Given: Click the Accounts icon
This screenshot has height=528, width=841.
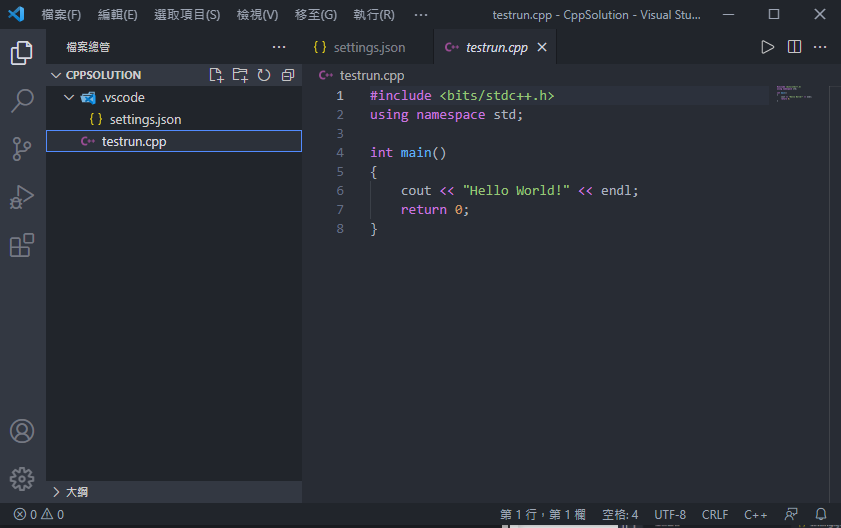Looking at the screenshot, I should [22, 431].
